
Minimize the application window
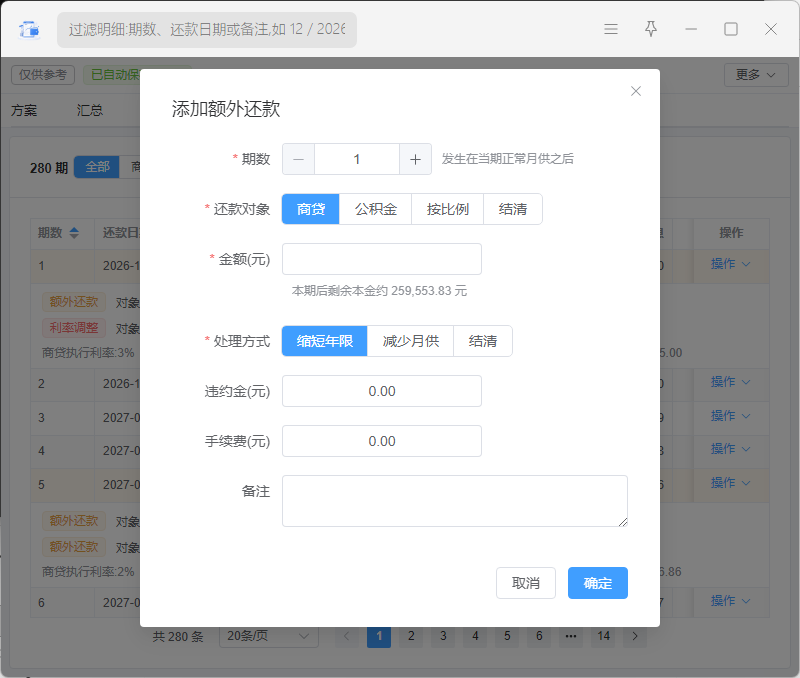pyautogui.click(x=691, y=29)
